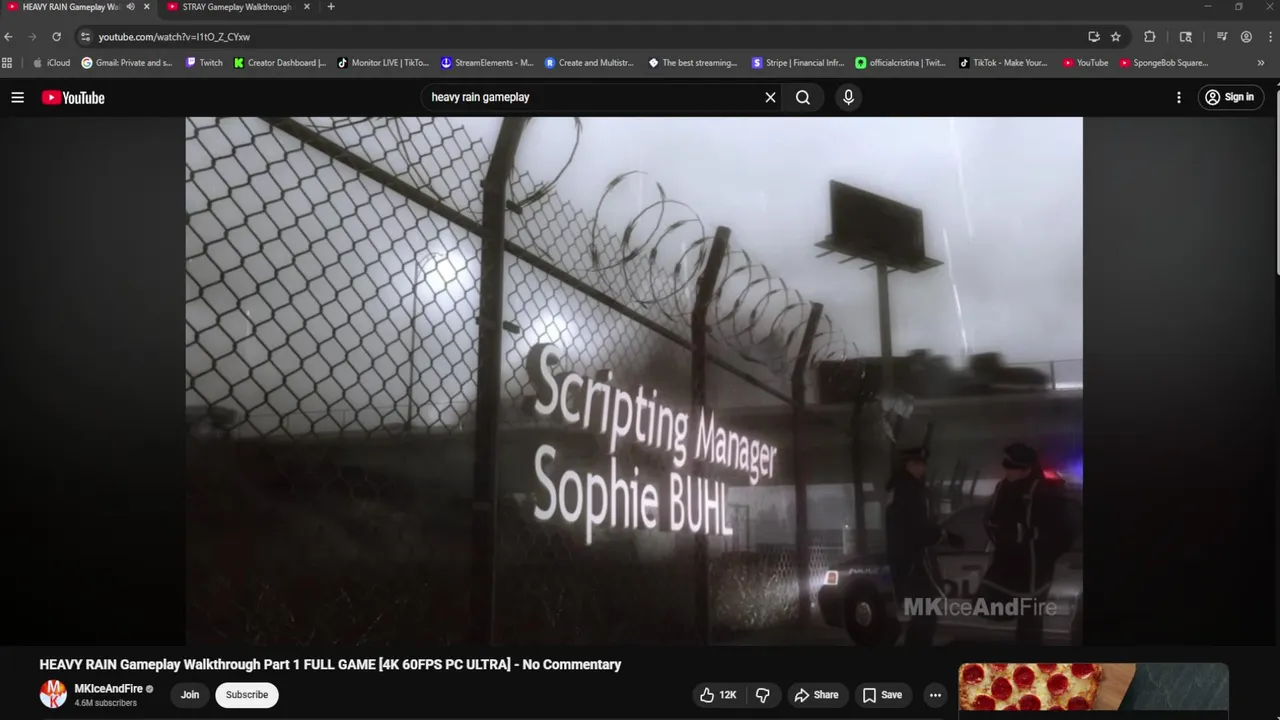This screenshot has height=720, width=1280.
Task: View site information icon in address bar
Action: click(x=86, y=37)
